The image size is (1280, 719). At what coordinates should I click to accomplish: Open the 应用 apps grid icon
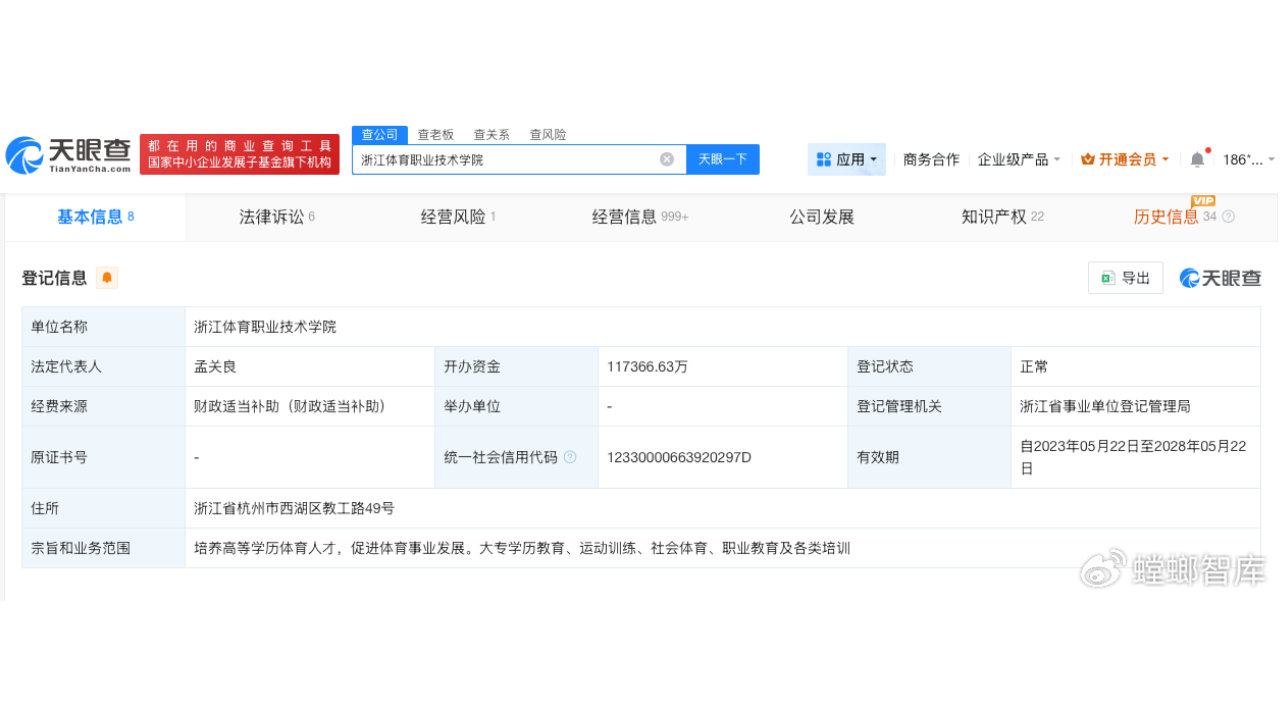point(822,158)
